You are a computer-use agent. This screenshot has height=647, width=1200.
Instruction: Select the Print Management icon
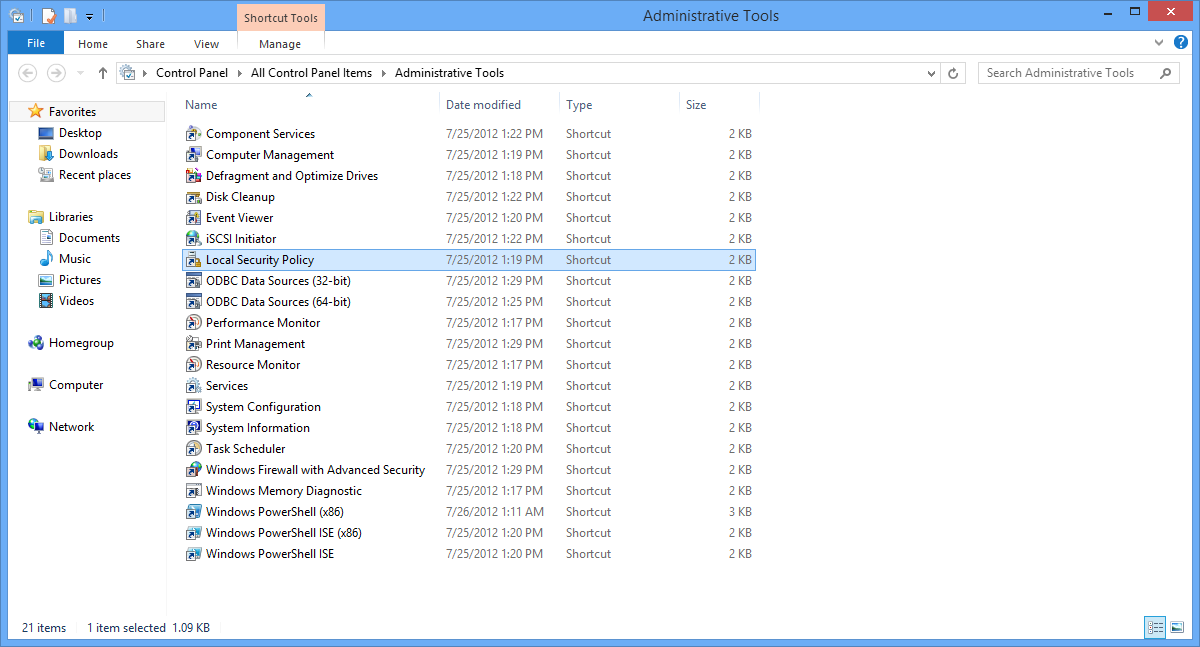[194, 344]
